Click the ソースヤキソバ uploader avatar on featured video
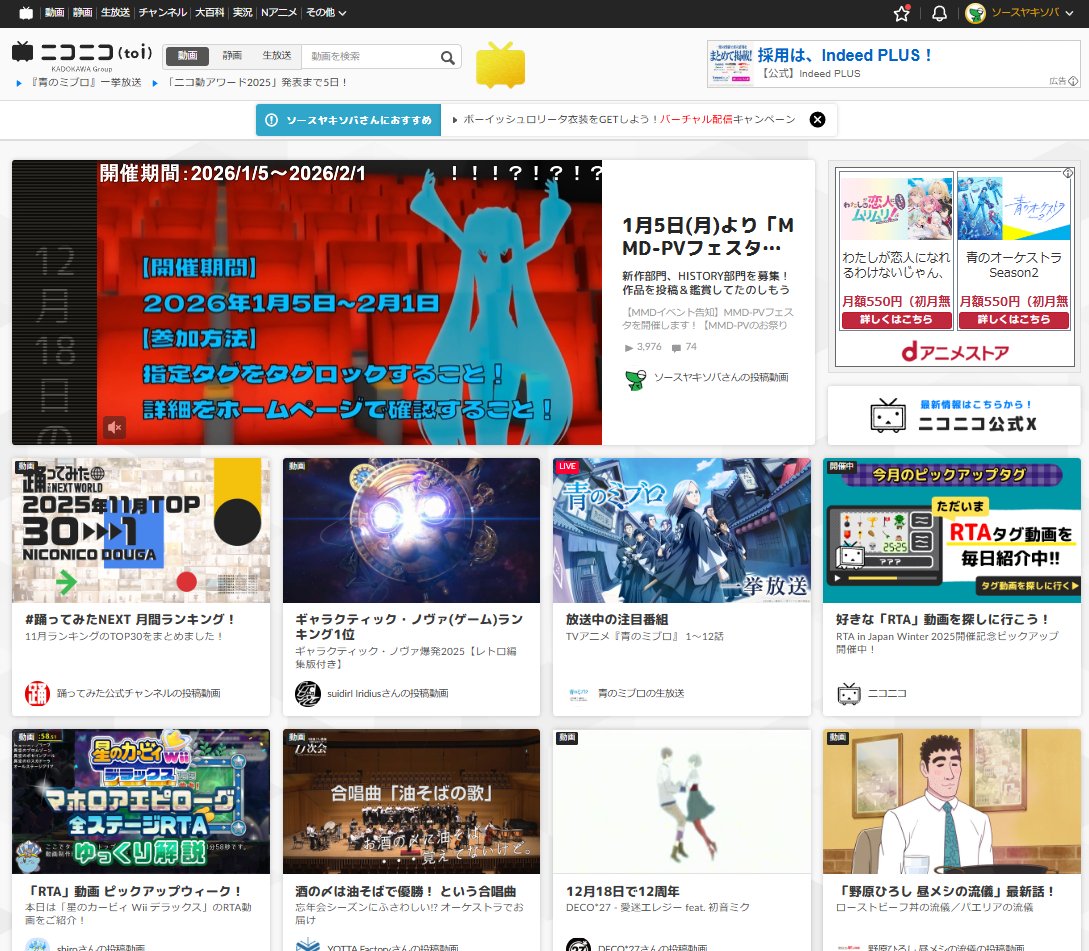 (634, 379)
